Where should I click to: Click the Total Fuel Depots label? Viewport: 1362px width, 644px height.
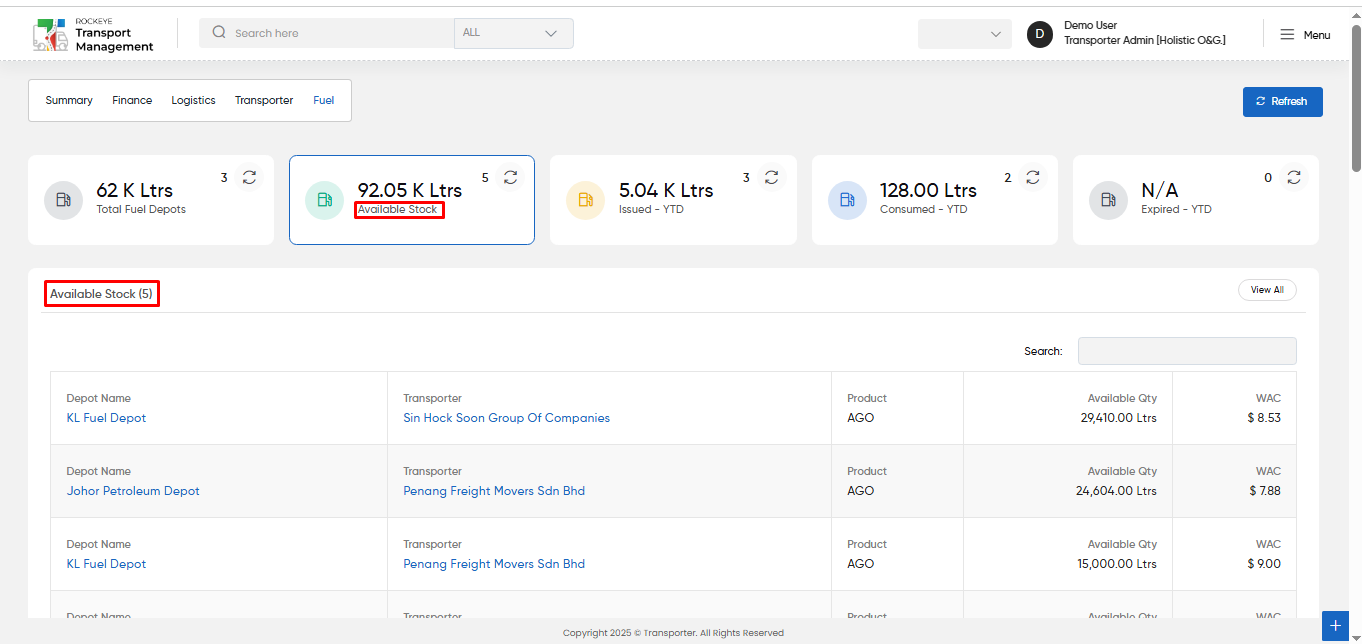coord(141,210)
